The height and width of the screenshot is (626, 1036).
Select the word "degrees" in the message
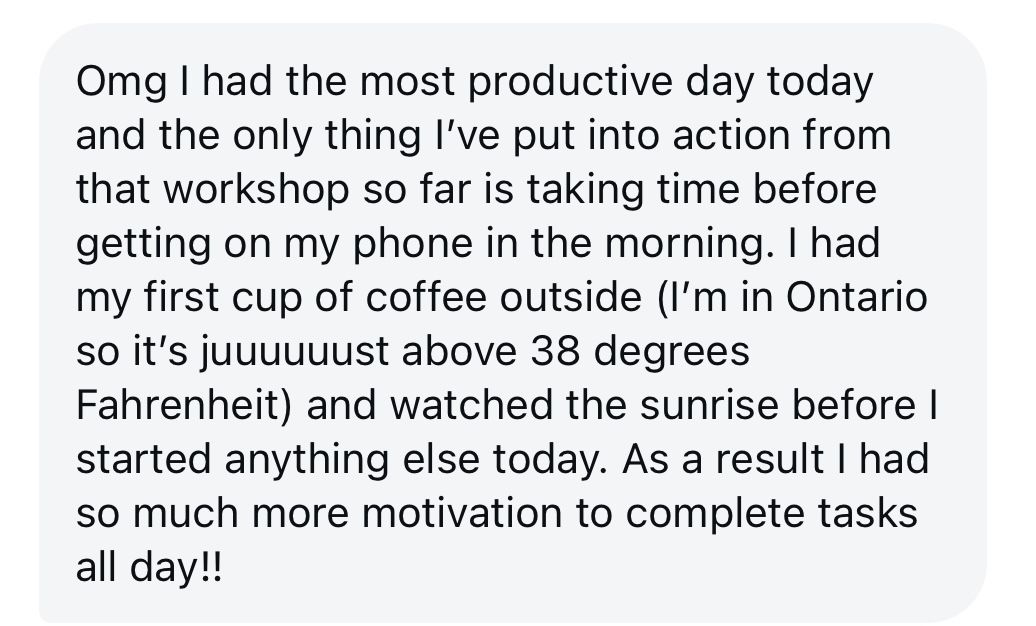672,351
